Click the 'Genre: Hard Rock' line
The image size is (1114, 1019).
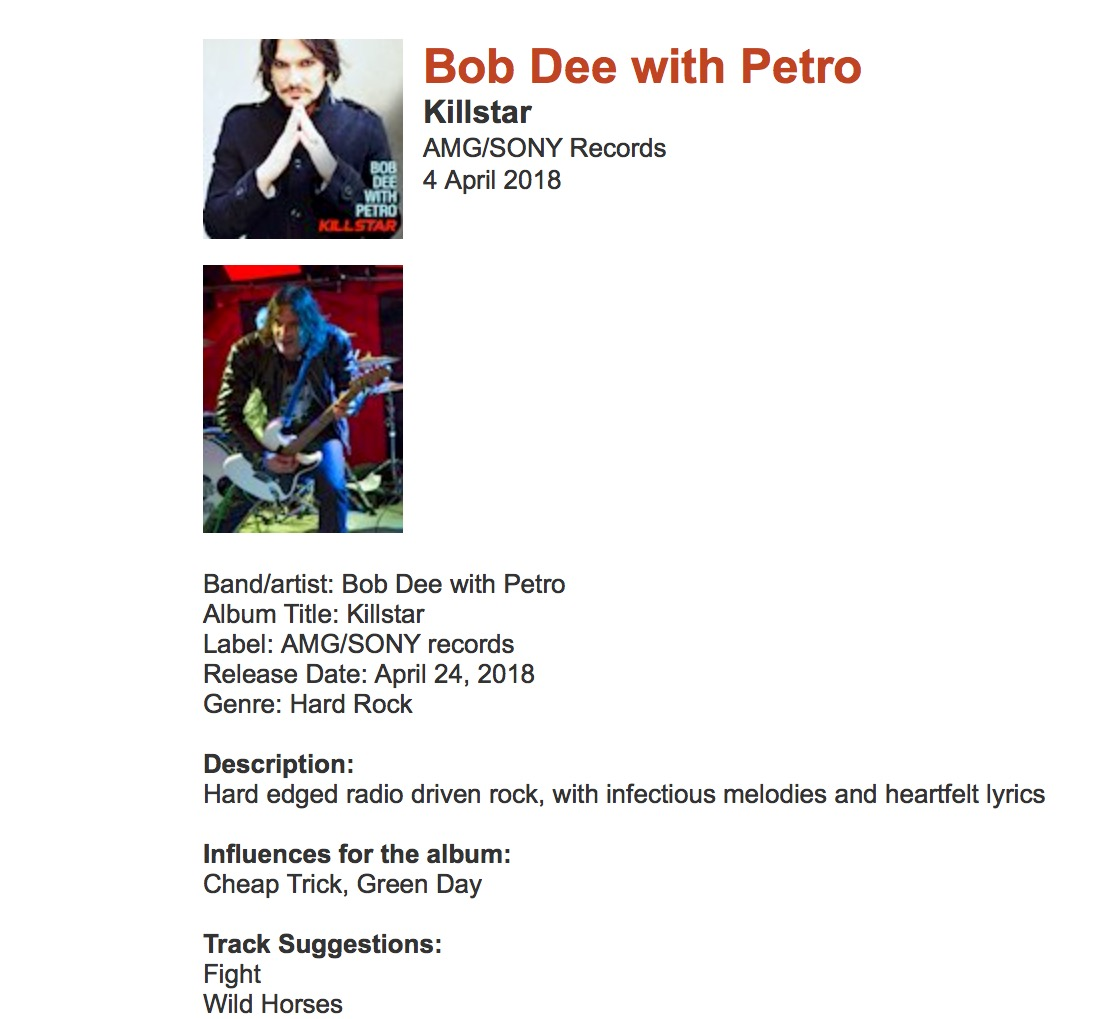[307, 704]
